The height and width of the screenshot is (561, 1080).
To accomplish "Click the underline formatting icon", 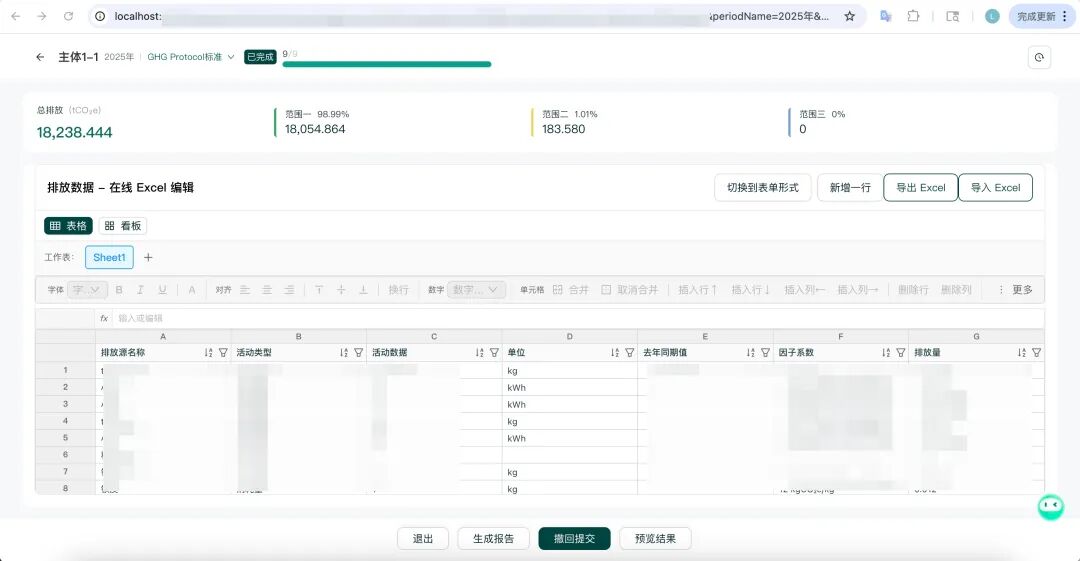I will (163, 290).
